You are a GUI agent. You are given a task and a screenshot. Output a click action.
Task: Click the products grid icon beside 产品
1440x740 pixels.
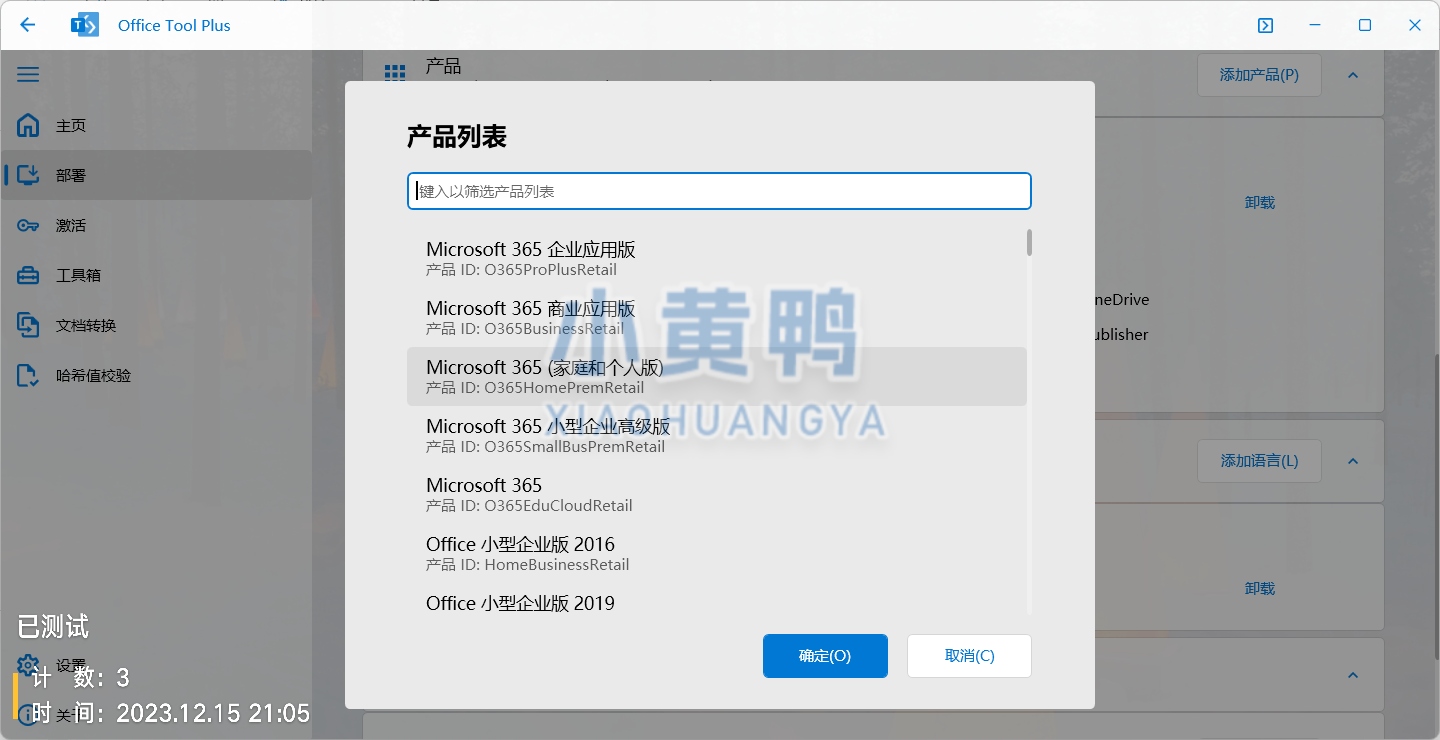coord(395,74)
